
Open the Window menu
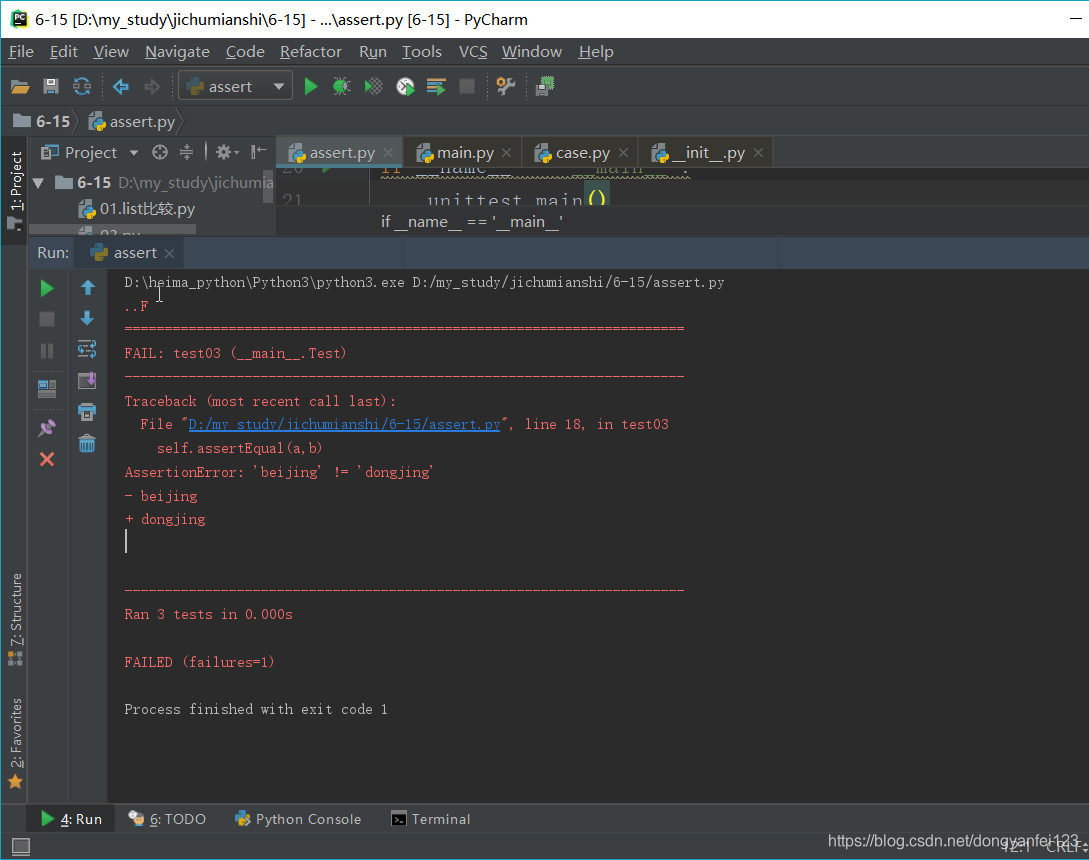[531, 52]
